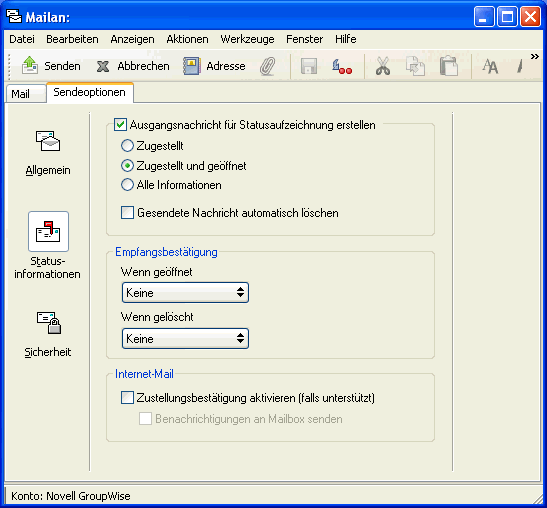Screen dimensions: 547x508
Task: Select the Statusinformationen mailbox icon
Action: (48, 231)
